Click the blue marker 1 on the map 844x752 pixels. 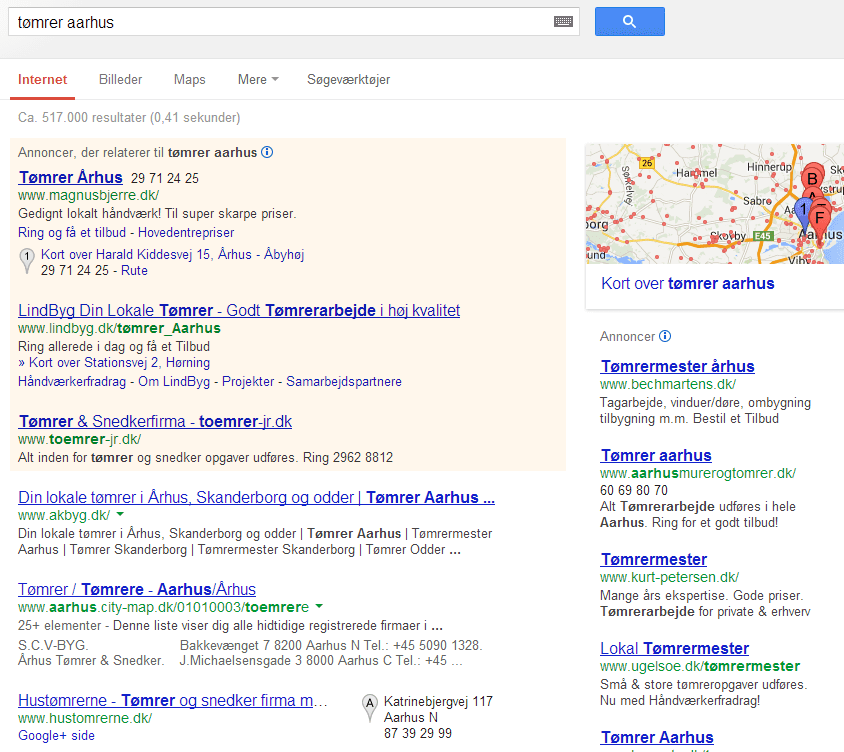pos(803,211)
